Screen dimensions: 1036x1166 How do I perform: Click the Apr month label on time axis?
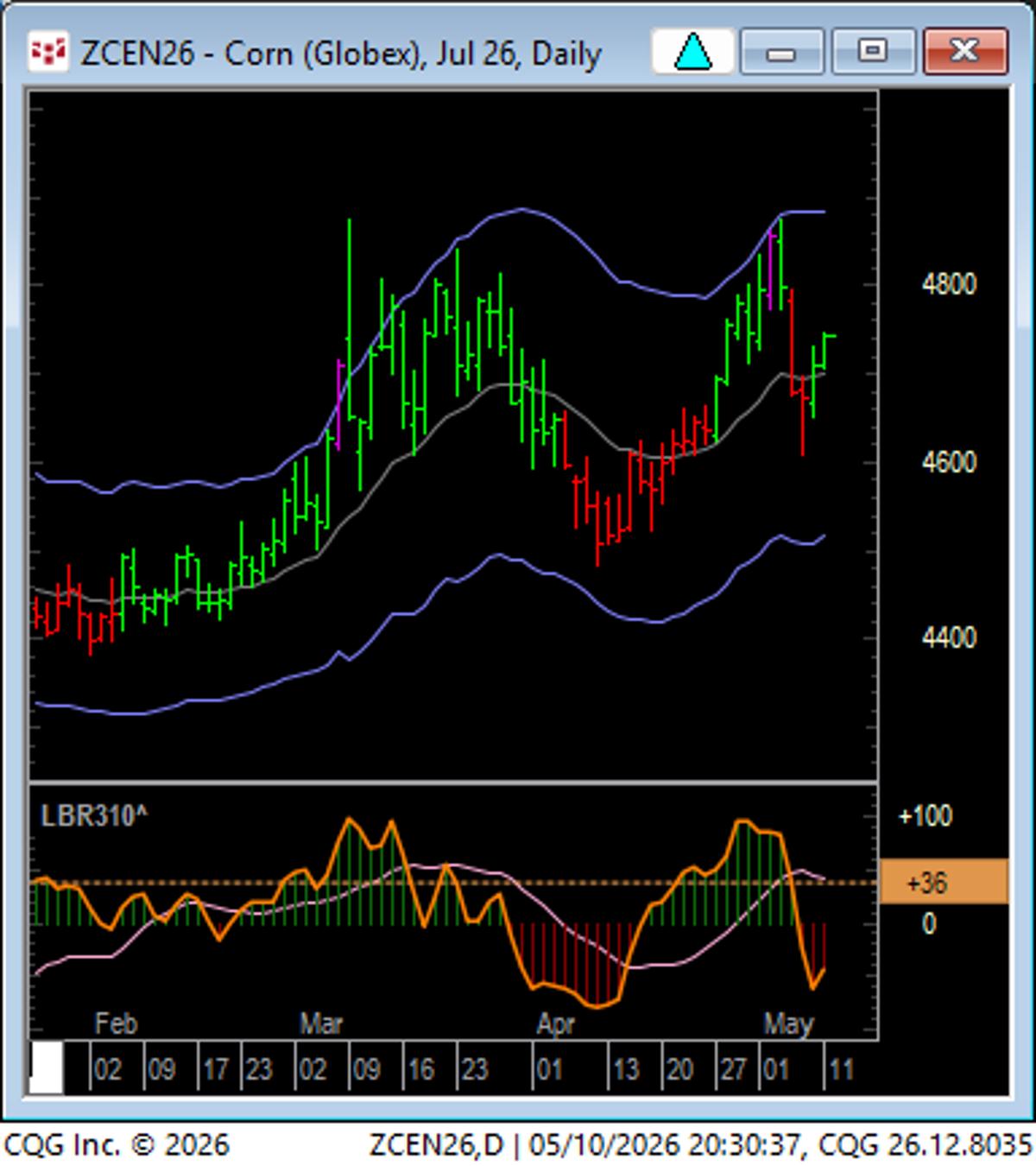[555, 1024]
